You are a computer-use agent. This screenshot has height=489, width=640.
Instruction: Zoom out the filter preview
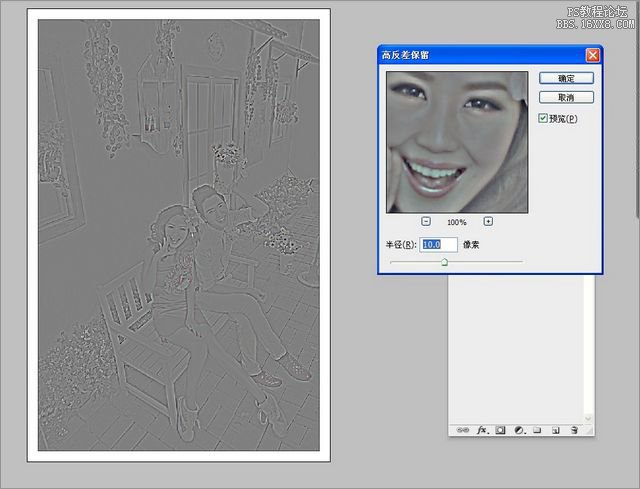coord(426,221)
